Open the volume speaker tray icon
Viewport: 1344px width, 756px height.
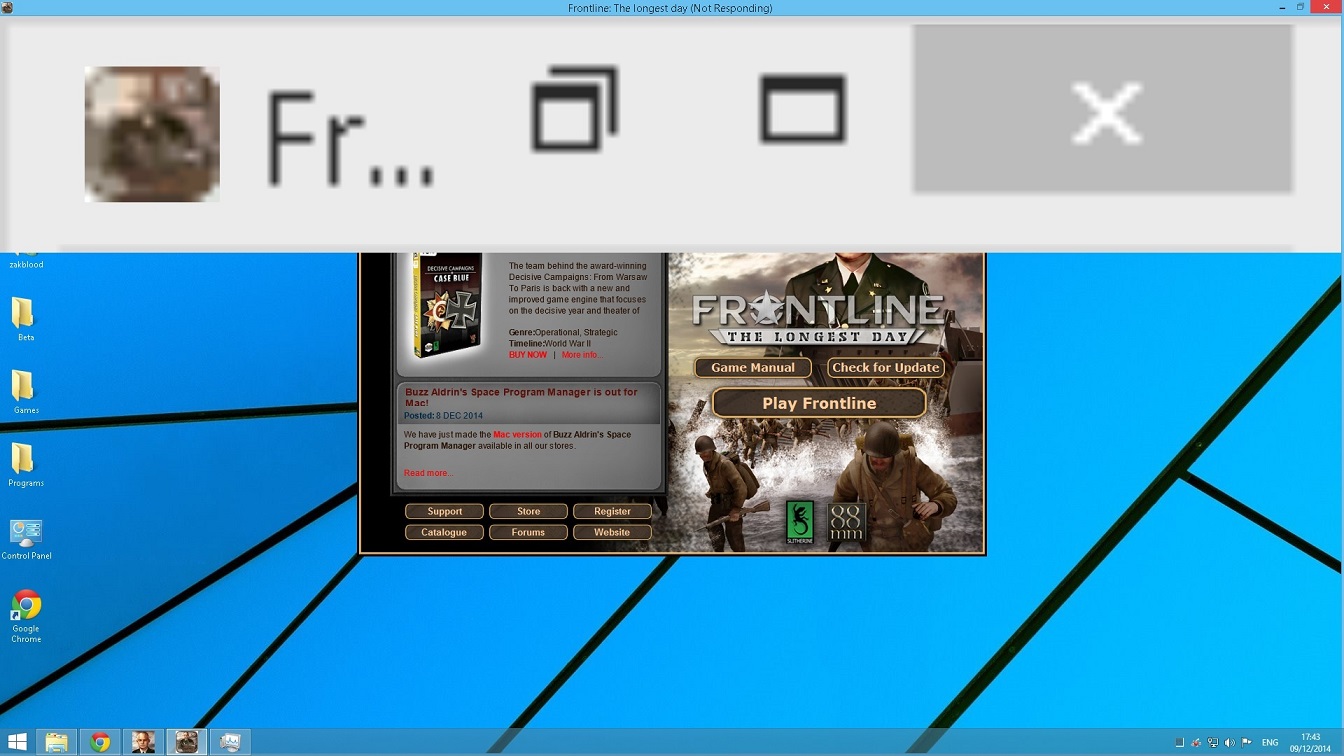point(1229,743)
